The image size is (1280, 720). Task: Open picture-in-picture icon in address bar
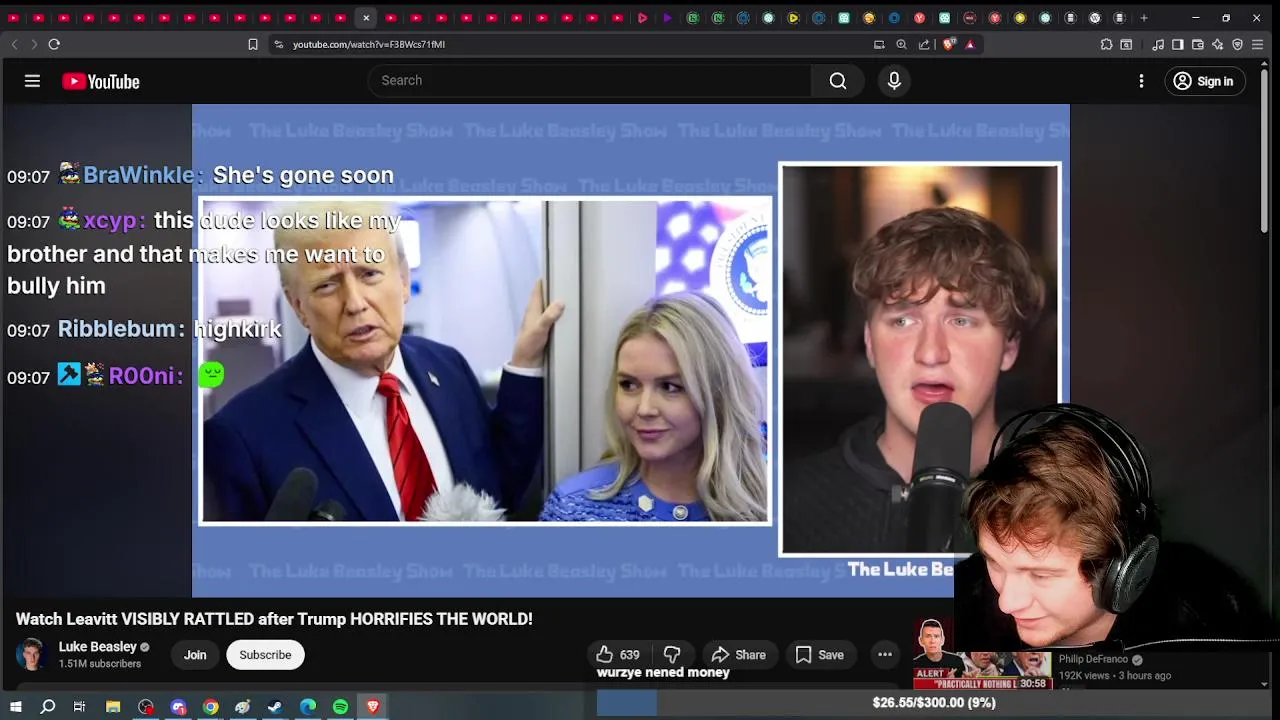tap(879, 44)
